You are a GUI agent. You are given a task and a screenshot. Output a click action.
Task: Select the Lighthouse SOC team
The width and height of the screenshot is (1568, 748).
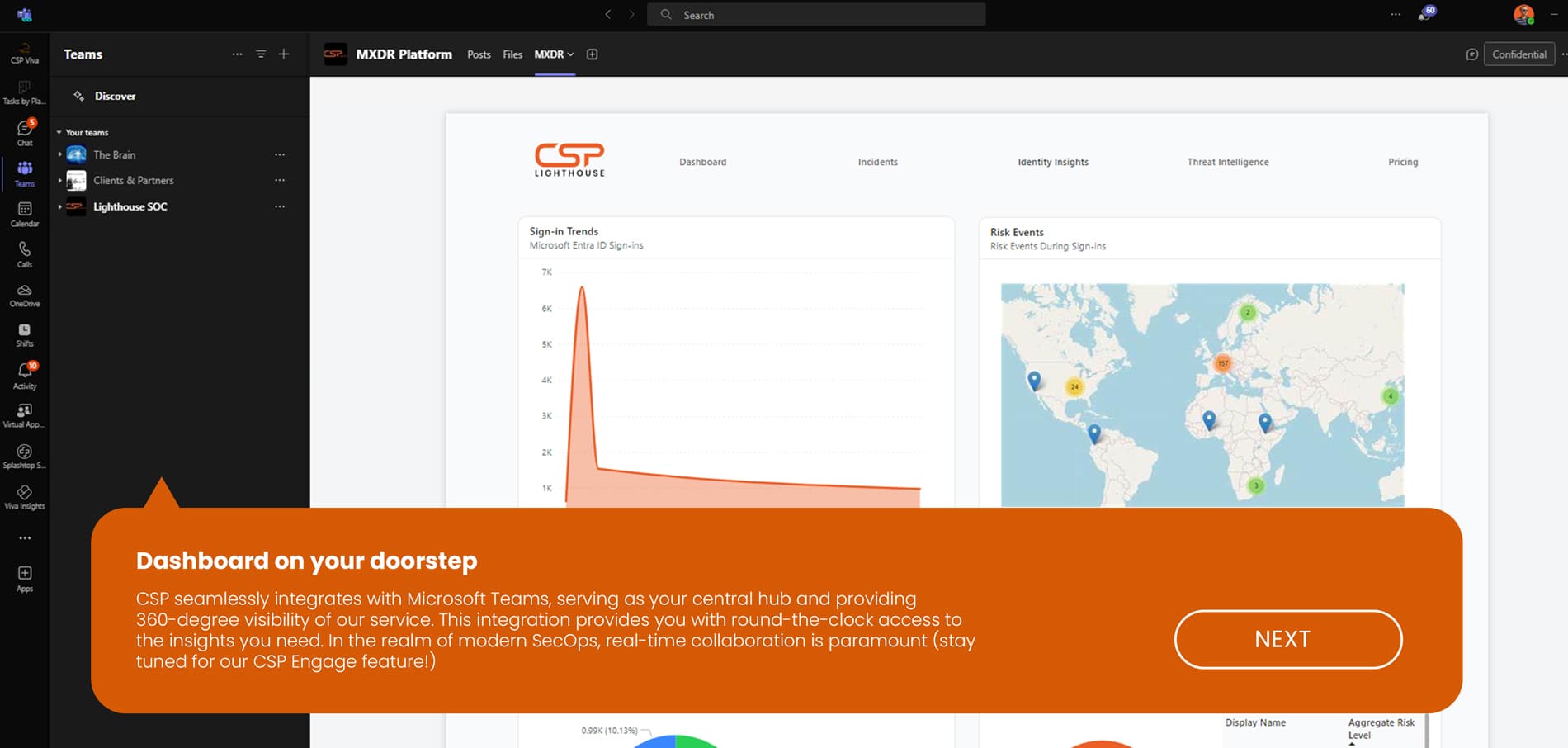pos(130,206)
